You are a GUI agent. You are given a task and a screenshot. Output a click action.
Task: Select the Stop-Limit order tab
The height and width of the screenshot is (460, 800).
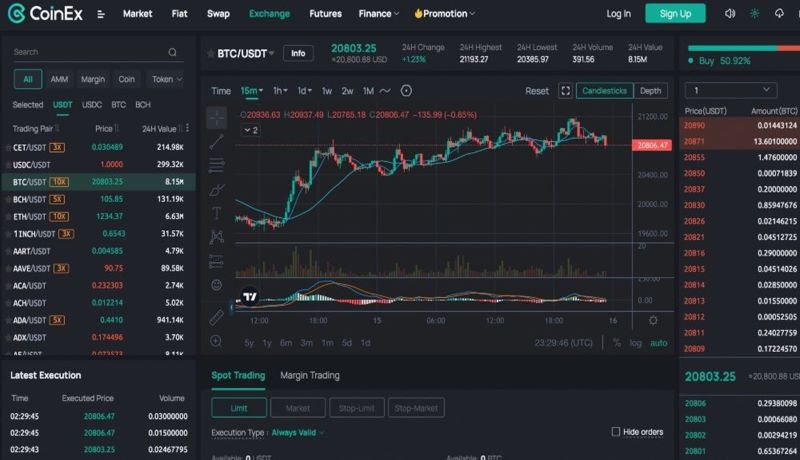pos(357,408)
